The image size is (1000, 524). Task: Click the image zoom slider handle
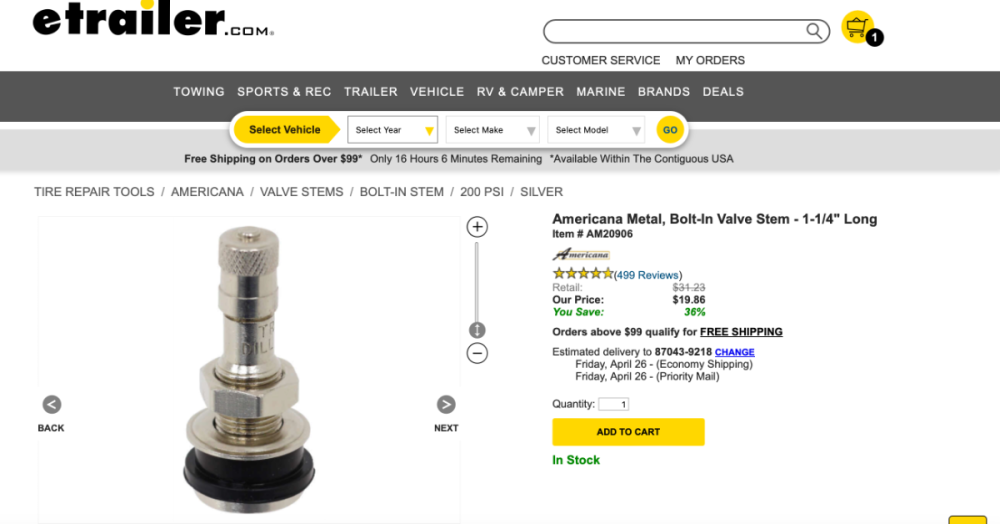(x=477, y=330)
